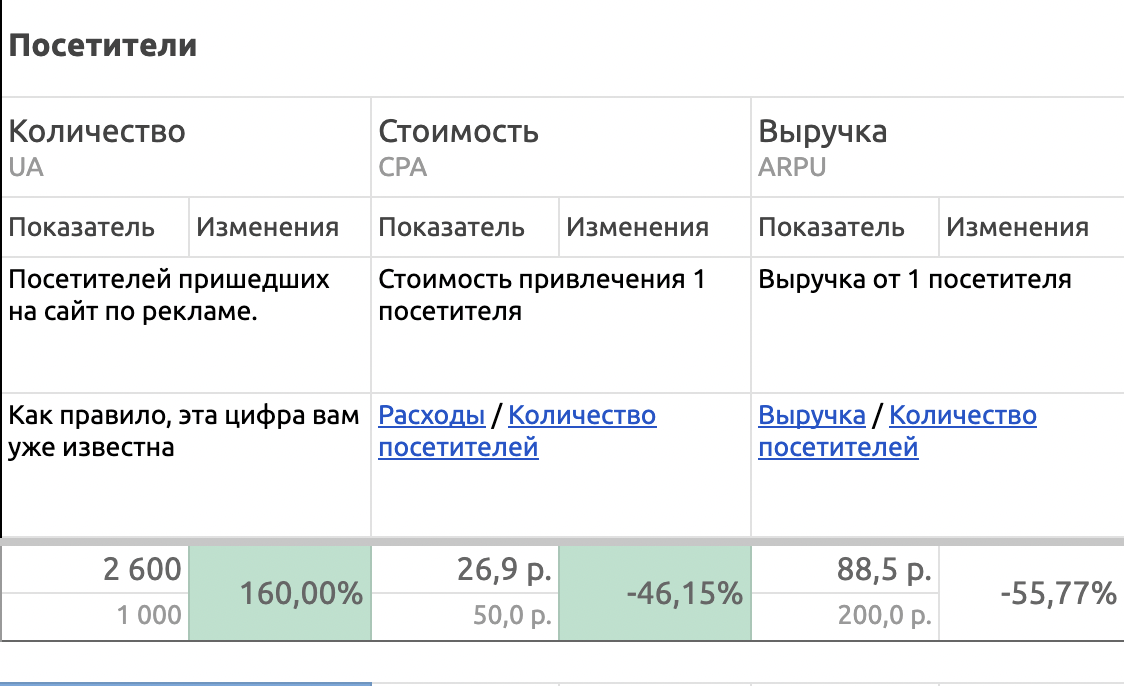Select Изменения subheader under Стоимость

[x=637, y=227]
